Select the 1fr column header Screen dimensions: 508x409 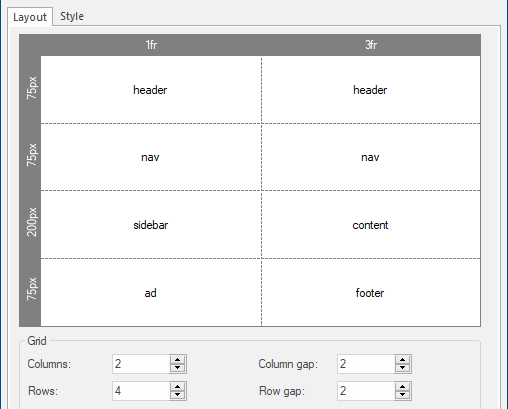[x=151, y=45]
